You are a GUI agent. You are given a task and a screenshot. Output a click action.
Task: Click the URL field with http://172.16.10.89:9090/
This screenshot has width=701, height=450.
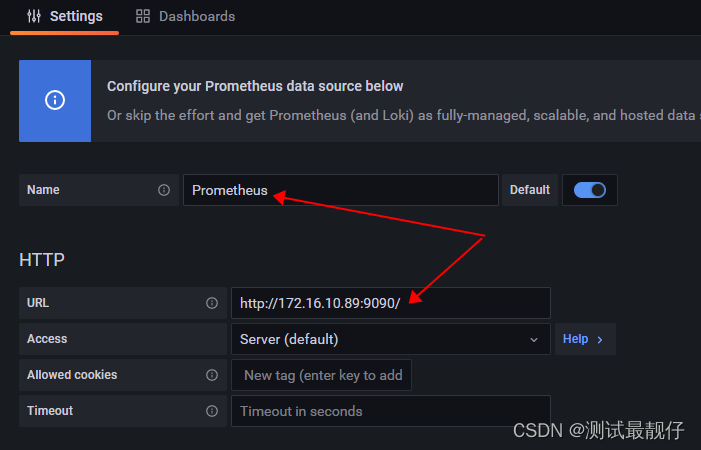coord(391,303)
